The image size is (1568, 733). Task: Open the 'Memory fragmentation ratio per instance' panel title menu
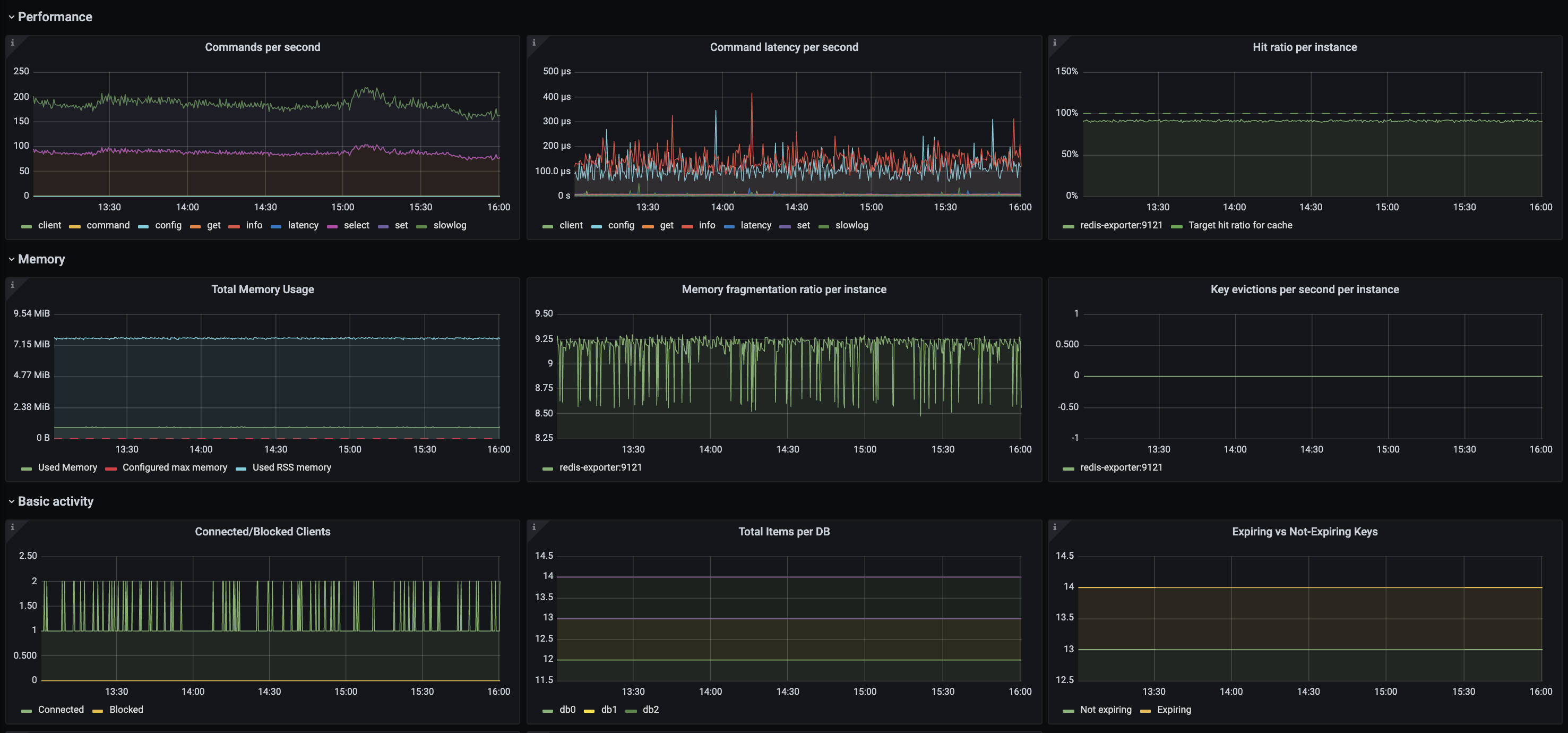click(783, 289)
